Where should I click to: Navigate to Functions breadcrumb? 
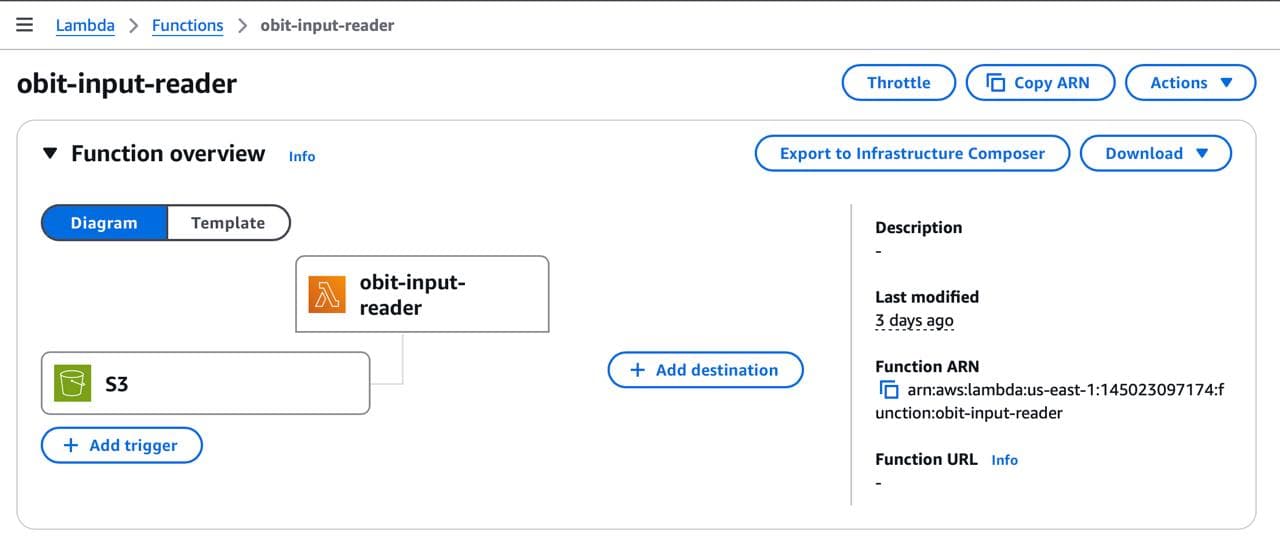click(x=187, y=26)
